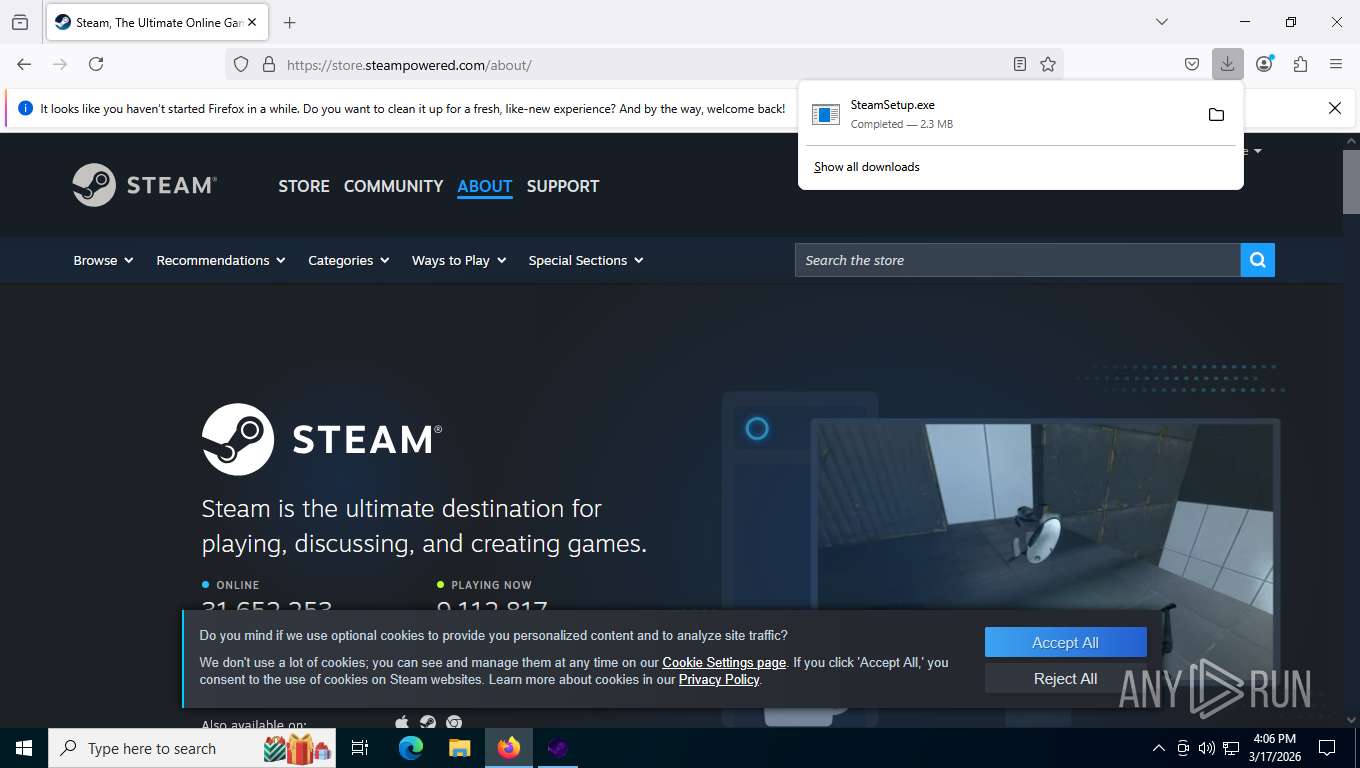Screen dimensions: 1360x768
Task: Expand the Browse dropdown
Action: (103, 260)
